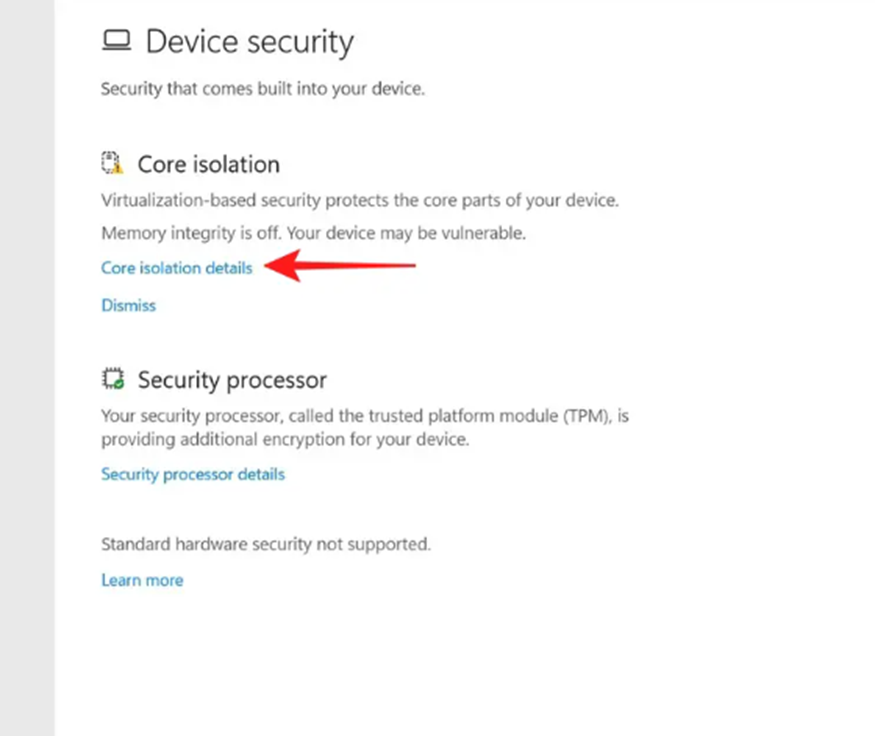Click the Device security page title
Viewport: 875px width, 736px height.
[x=249, y=42]
